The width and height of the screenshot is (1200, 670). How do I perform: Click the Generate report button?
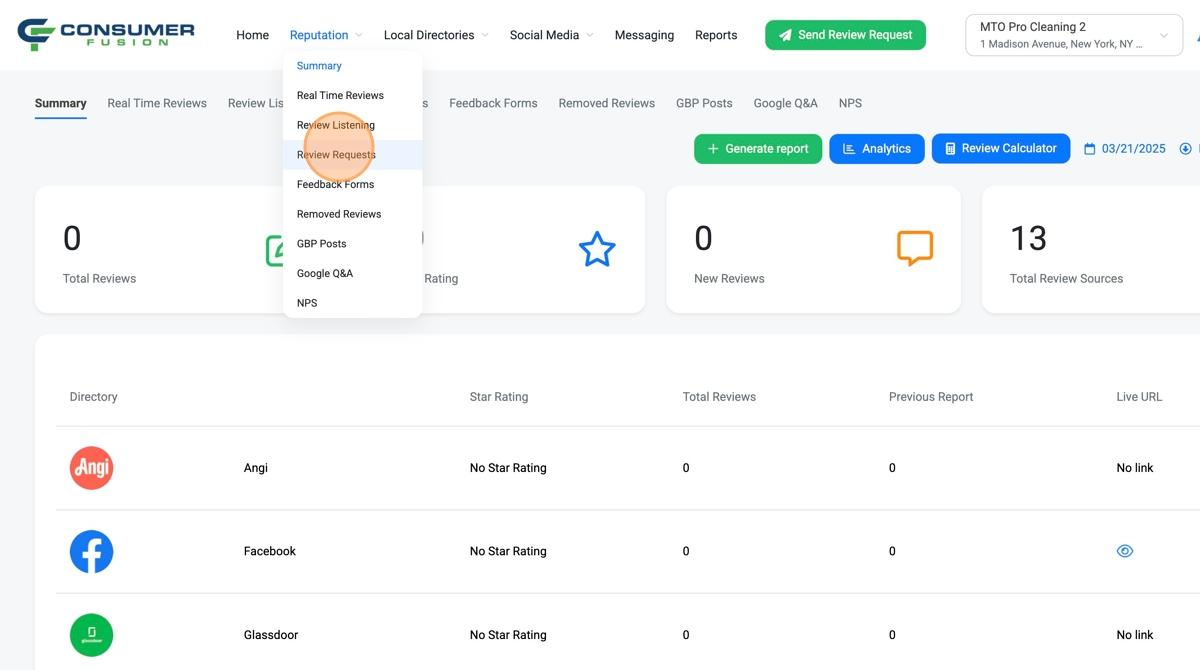click(x=758, y=149)
